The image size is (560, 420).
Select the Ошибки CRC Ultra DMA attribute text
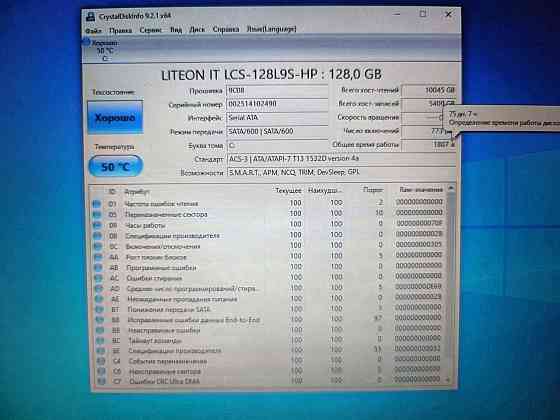coord(165,381)
